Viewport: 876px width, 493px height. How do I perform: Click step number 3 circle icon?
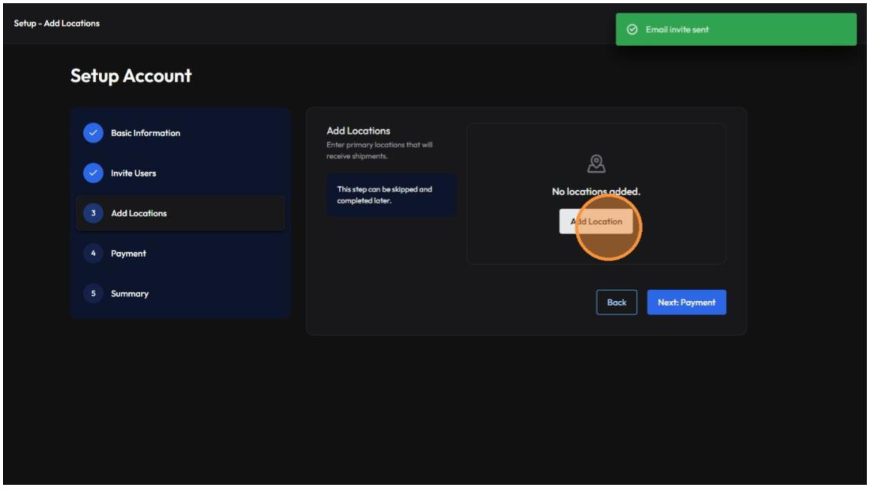[94, 215]
